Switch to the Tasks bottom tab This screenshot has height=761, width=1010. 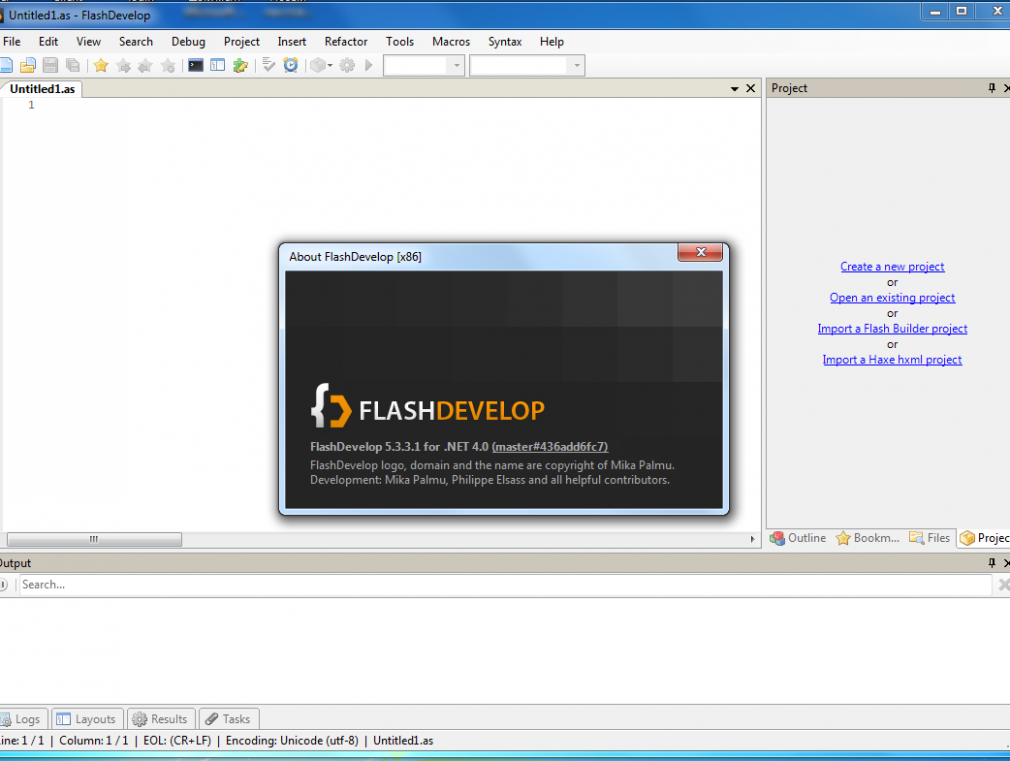point(229,719)
